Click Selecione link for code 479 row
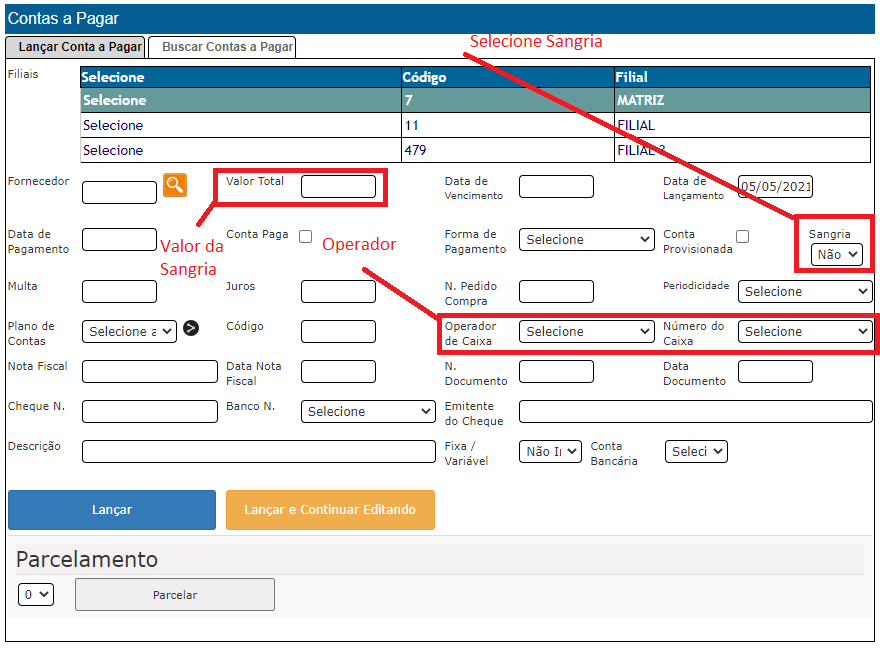Screen dimensions: 880x650 click(113, 150)
